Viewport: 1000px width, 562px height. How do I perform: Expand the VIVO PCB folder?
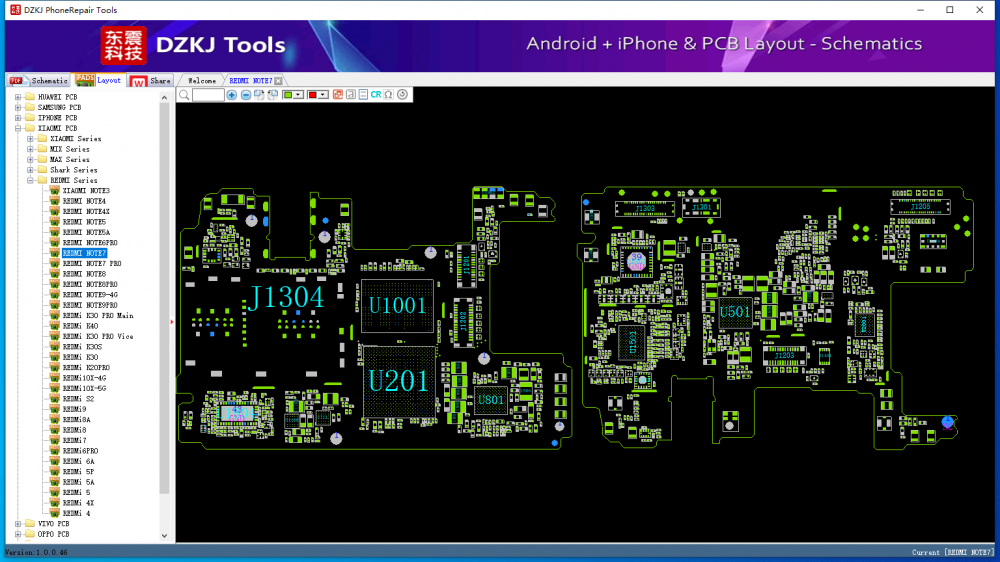click(18, 524)
